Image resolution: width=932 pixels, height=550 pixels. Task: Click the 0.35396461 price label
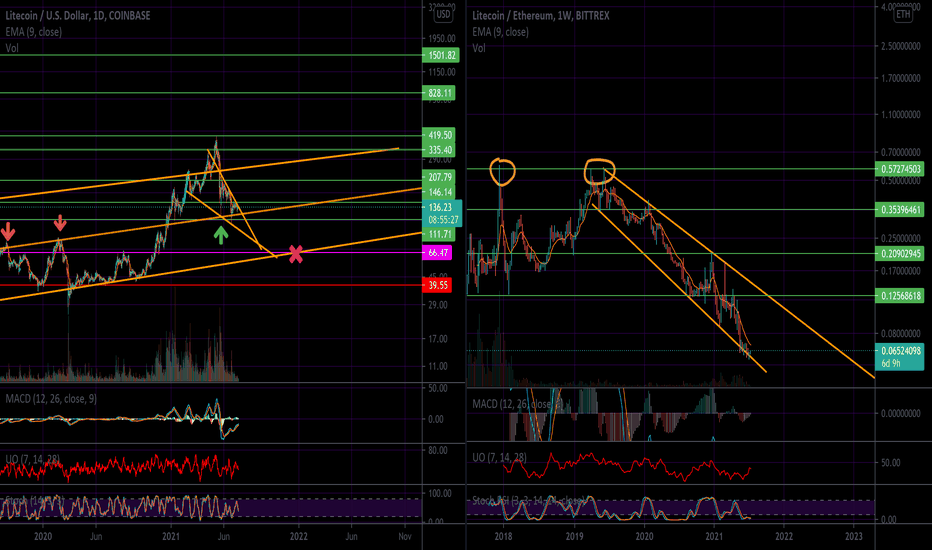click(x=900, y=210)
